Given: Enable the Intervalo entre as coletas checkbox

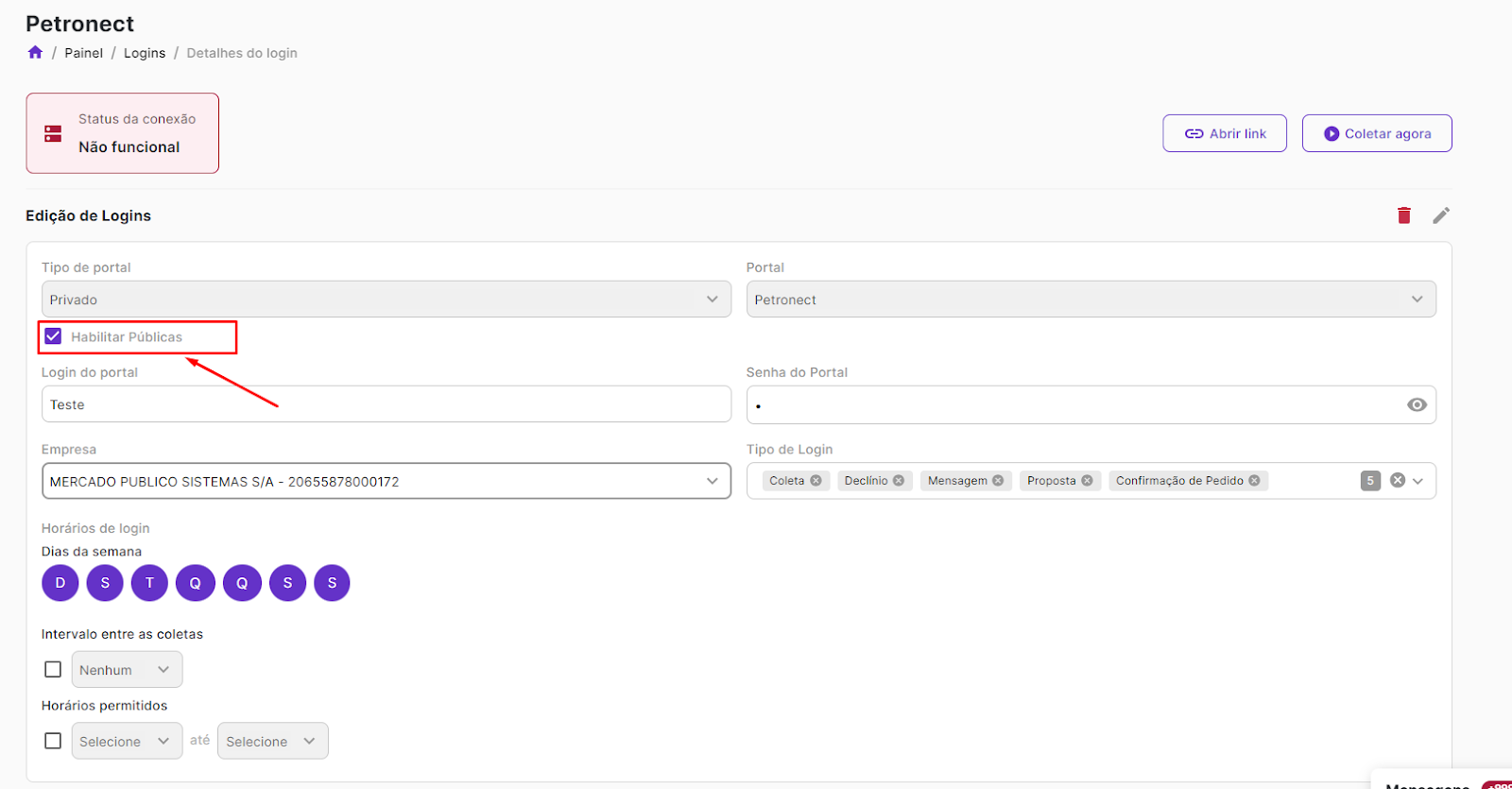Looking at the screenshot, I should (53, 669).
